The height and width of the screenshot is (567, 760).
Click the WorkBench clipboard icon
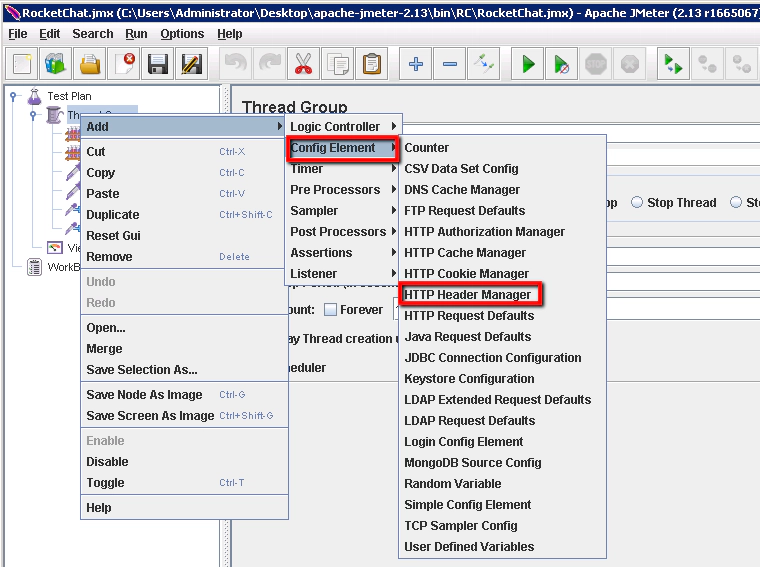tap(34, 267)
